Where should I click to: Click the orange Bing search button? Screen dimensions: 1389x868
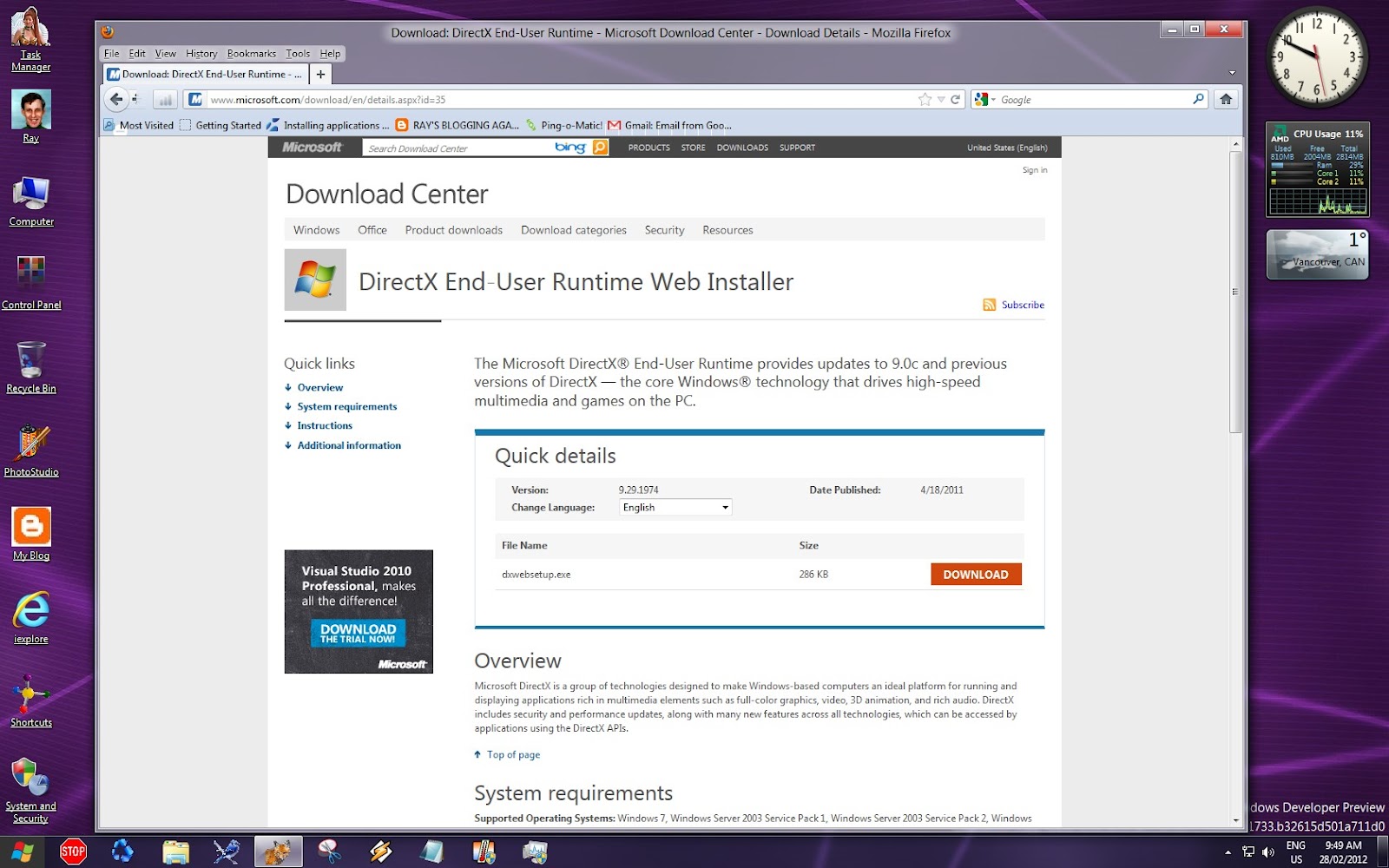click(x=600, y=148)
